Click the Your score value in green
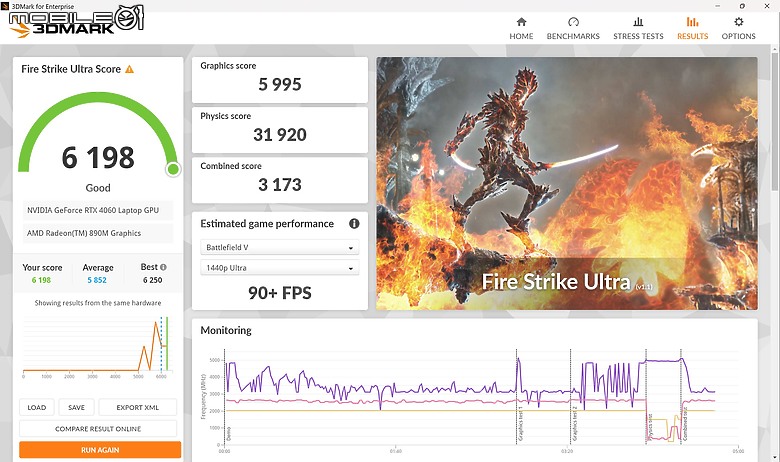The height and width of the screenshot is (462, 780). pos(41,280)
